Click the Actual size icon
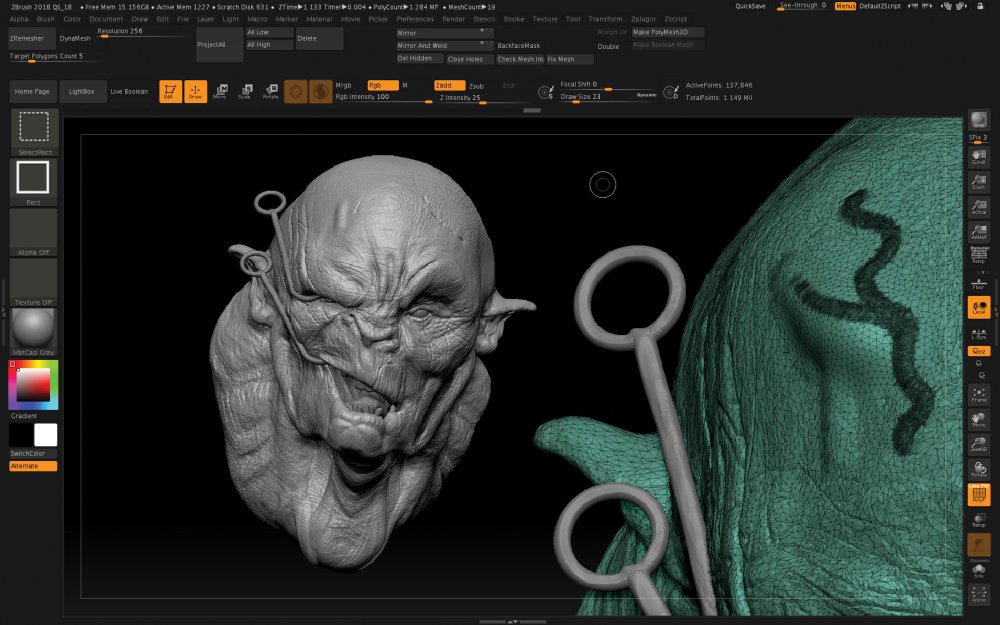The image size is (1000, 625). tap(978, 207)
